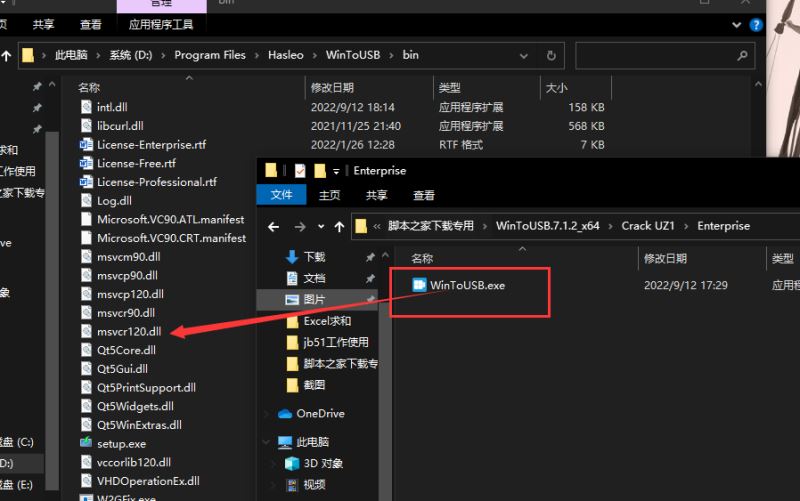
Task: Open the Help question mark icon
Action: pyautogui.click(x=756, y=24)
